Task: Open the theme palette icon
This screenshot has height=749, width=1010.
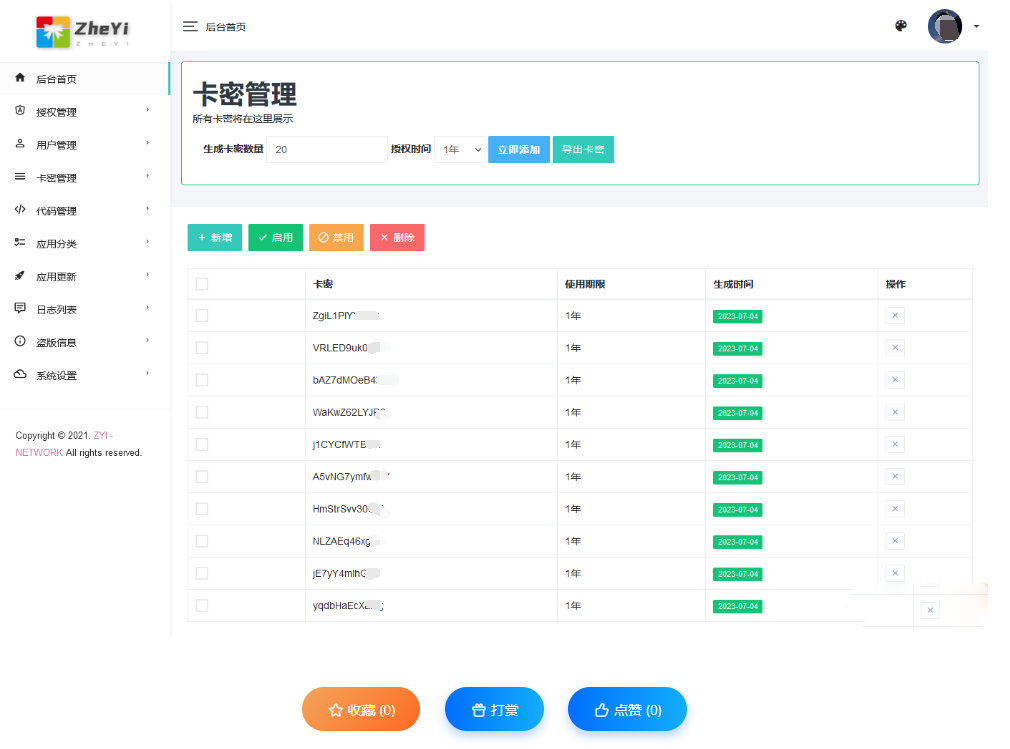Action: click(x=901, y=26)
